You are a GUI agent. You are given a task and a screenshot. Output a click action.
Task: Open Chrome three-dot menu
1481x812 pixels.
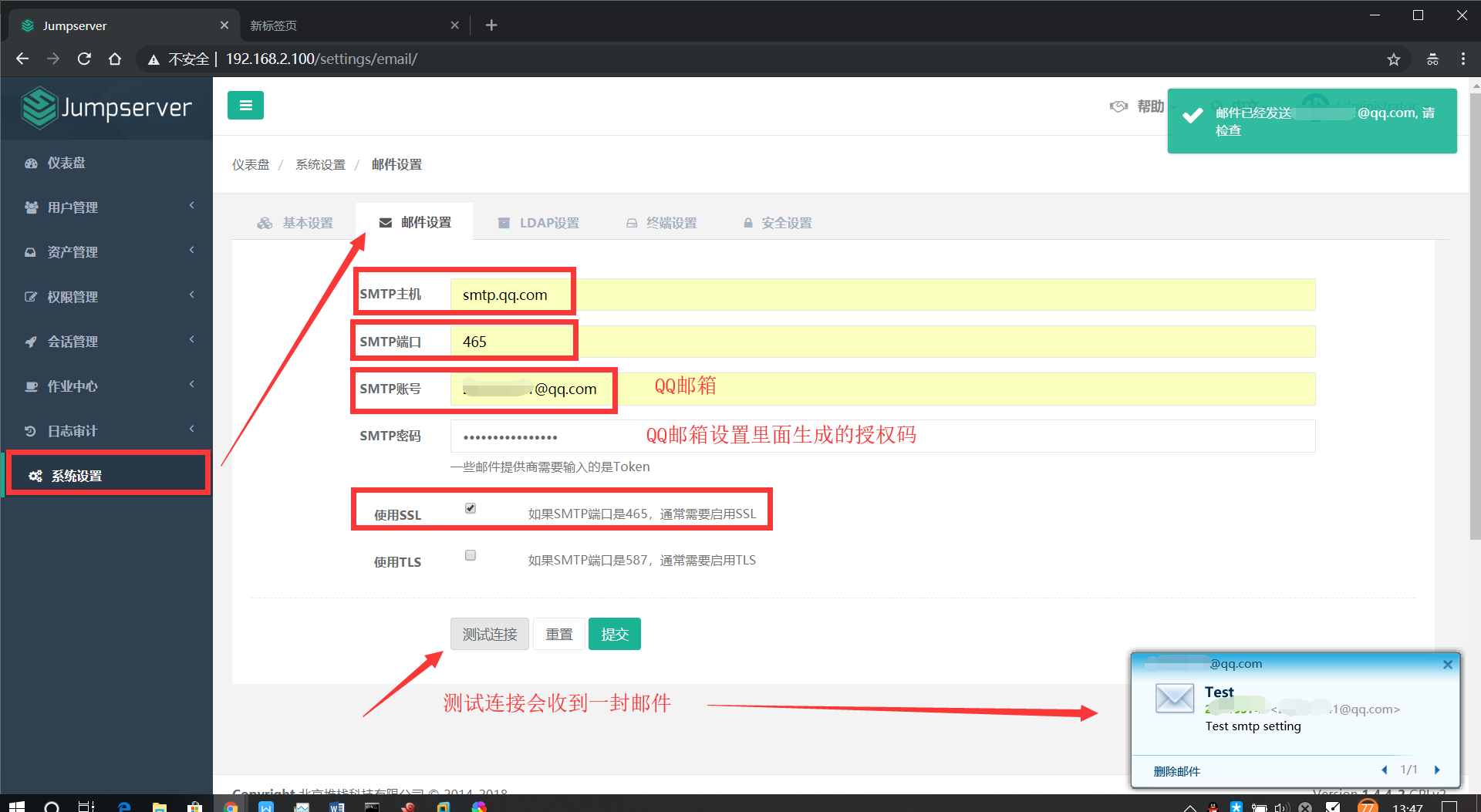click(x=1463, y=59)
